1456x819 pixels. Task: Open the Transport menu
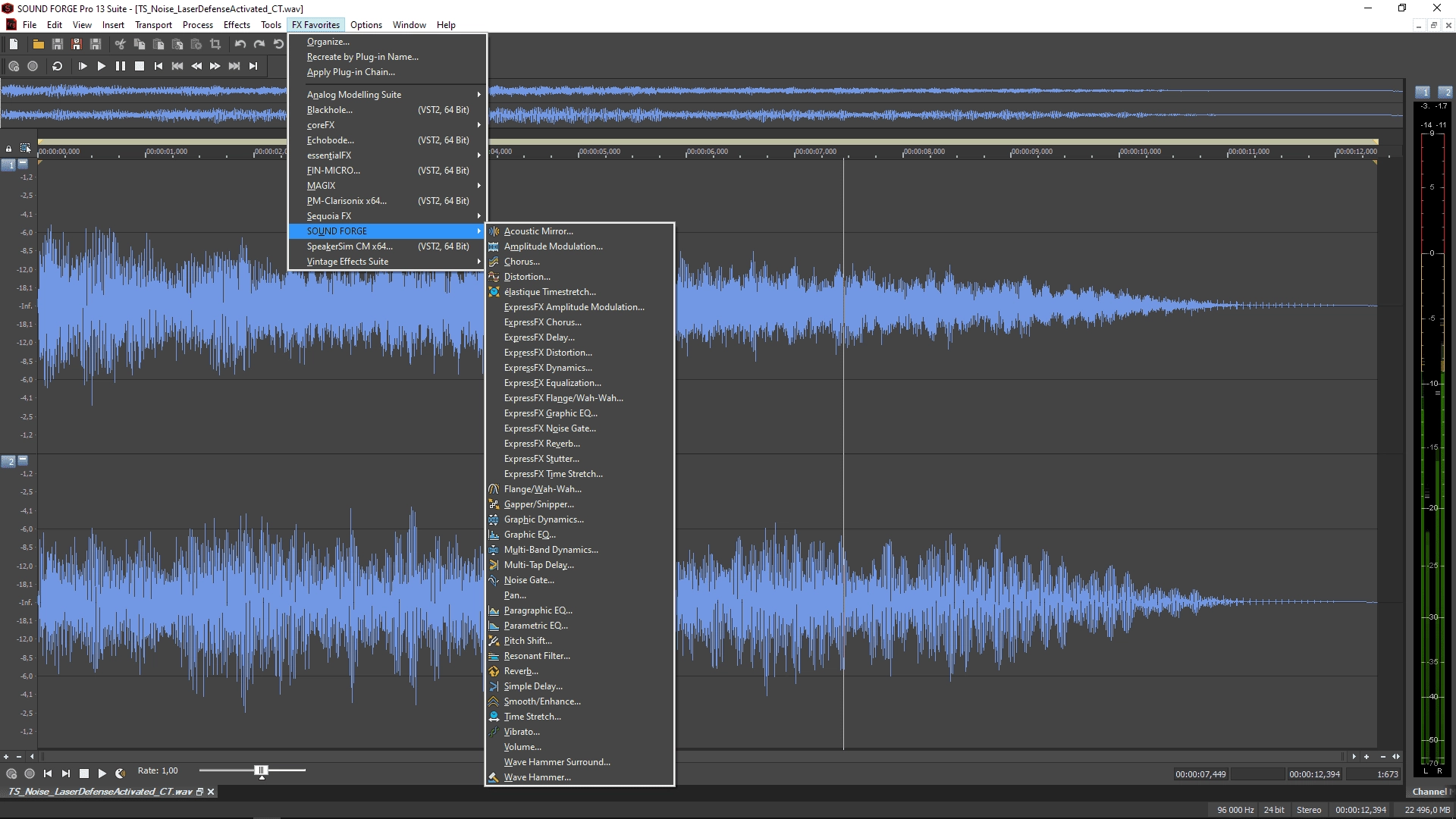coord(153,25)
